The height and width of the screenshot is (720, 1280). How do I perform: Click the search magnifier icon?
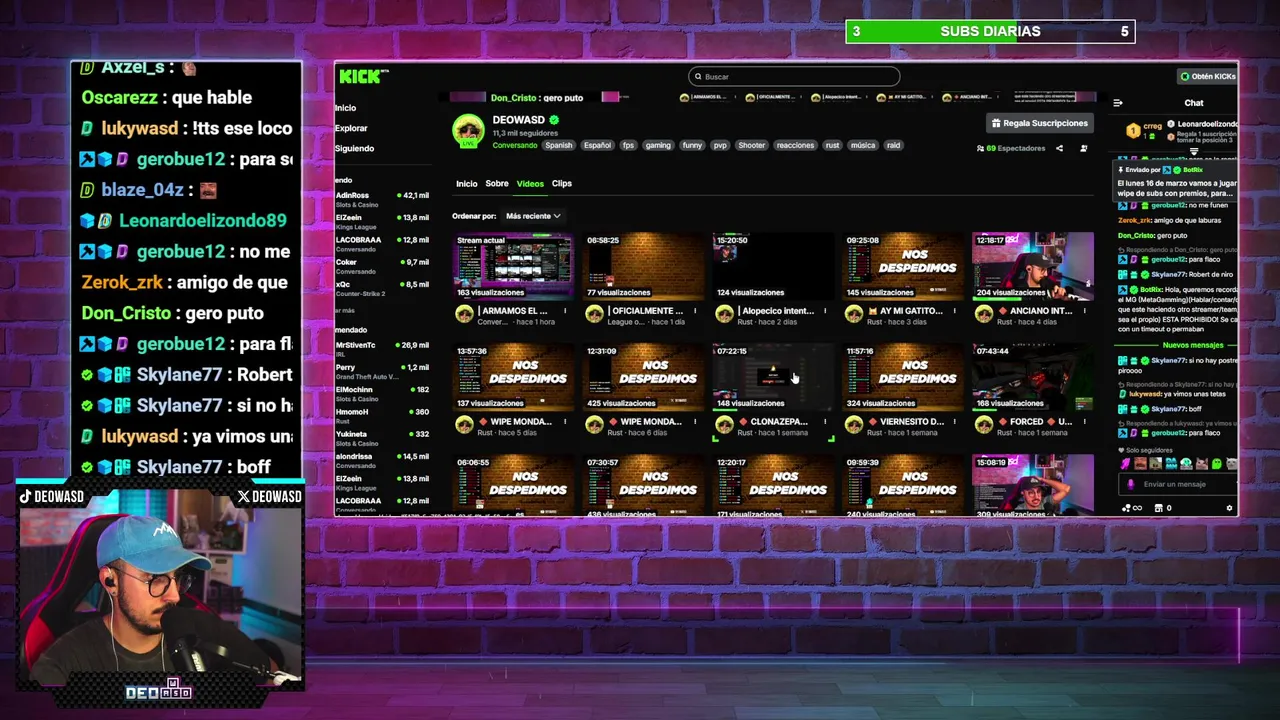click(x=698, y=77)
